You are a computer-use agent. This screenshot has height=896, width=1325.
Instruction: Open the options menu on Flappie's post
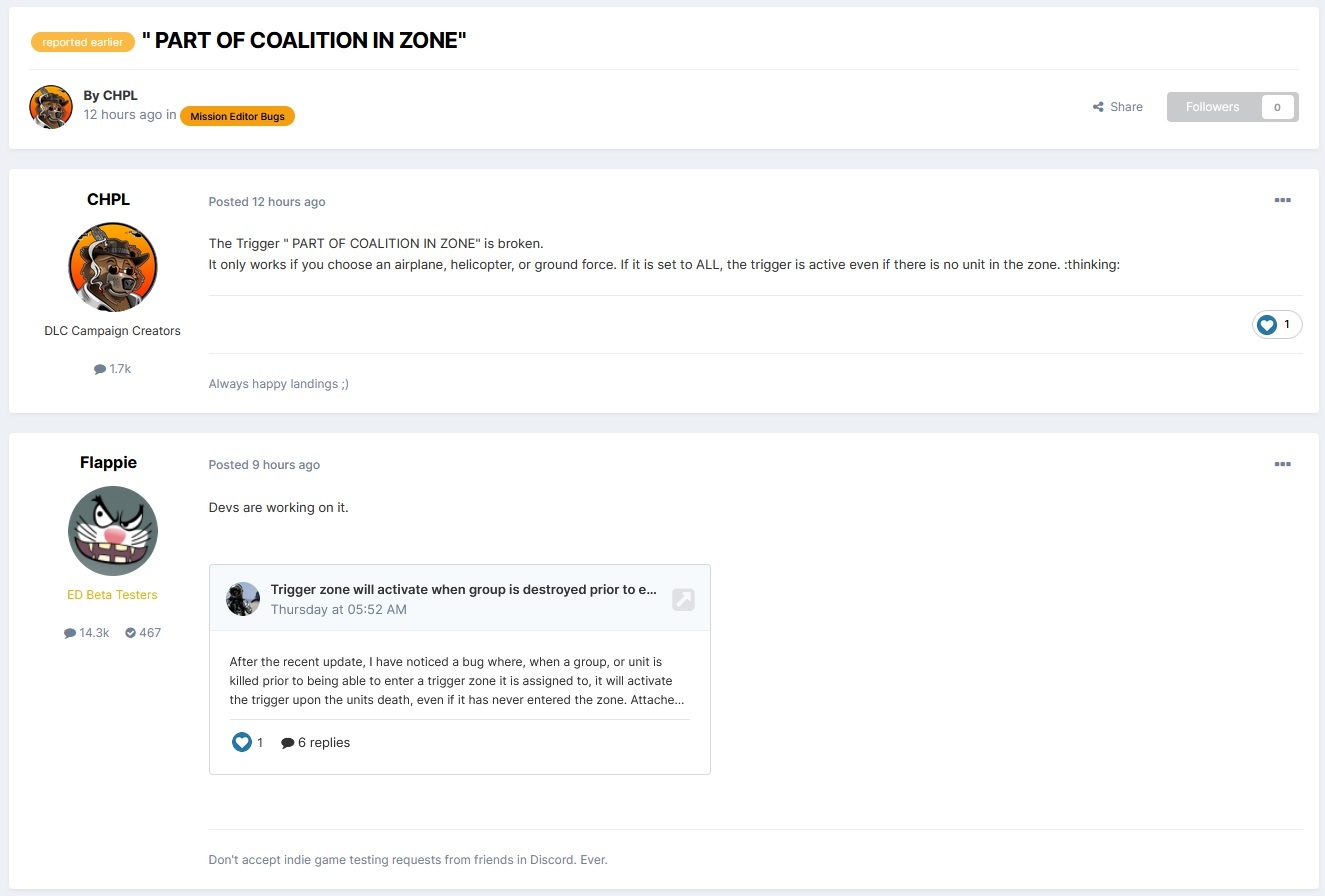tap(1282, 464)
